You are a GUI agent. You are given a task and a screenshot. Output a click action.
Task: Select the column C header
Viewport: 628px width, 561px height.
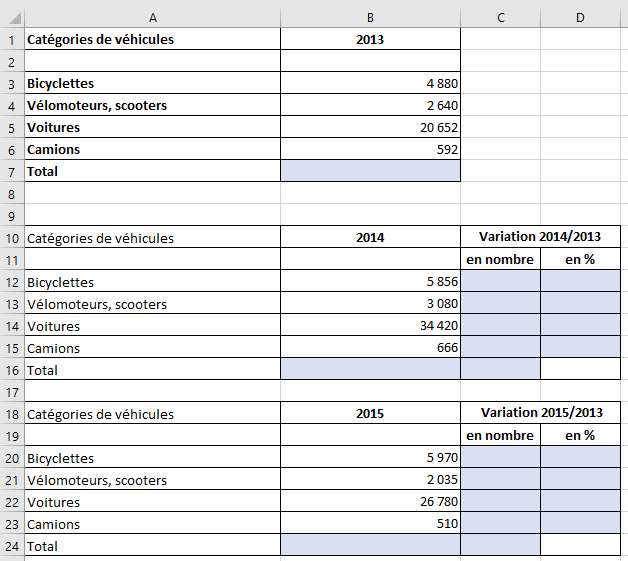500,17
